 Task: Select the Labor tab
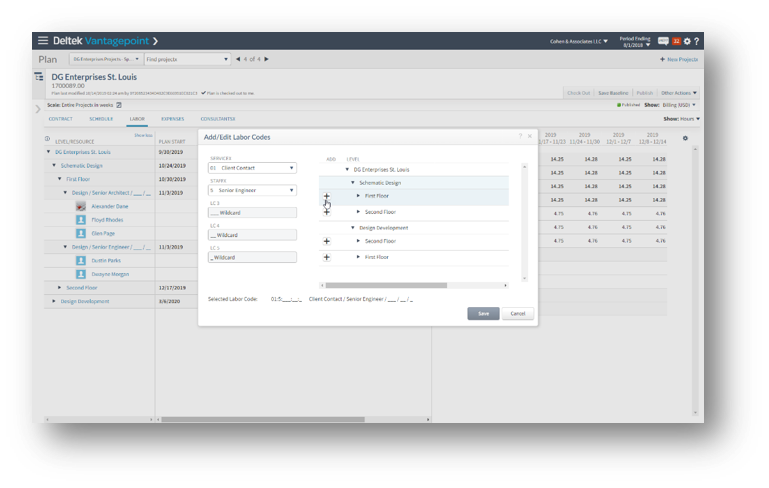coord(137,119)
